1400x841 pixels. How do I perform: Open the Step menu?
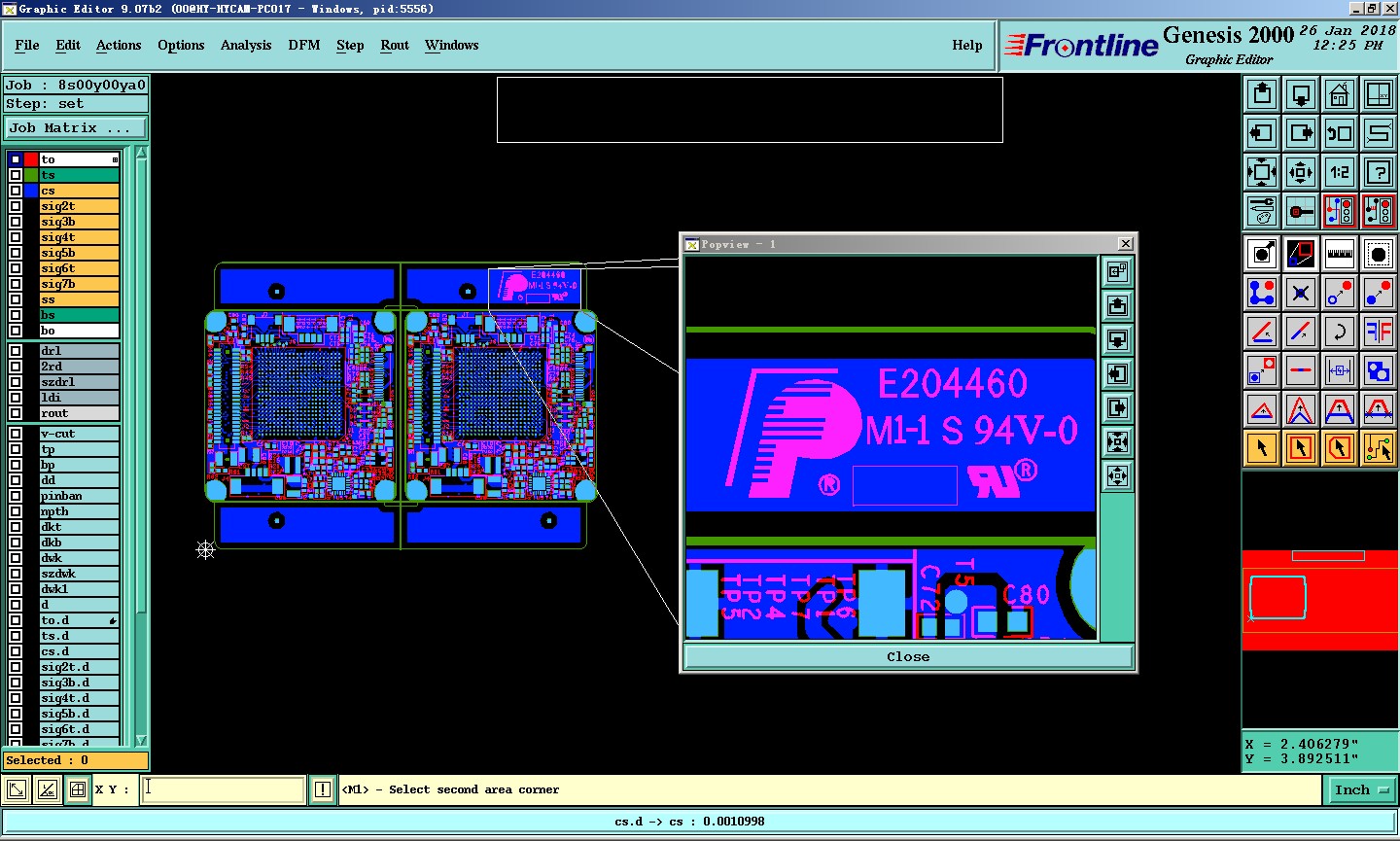350,45
